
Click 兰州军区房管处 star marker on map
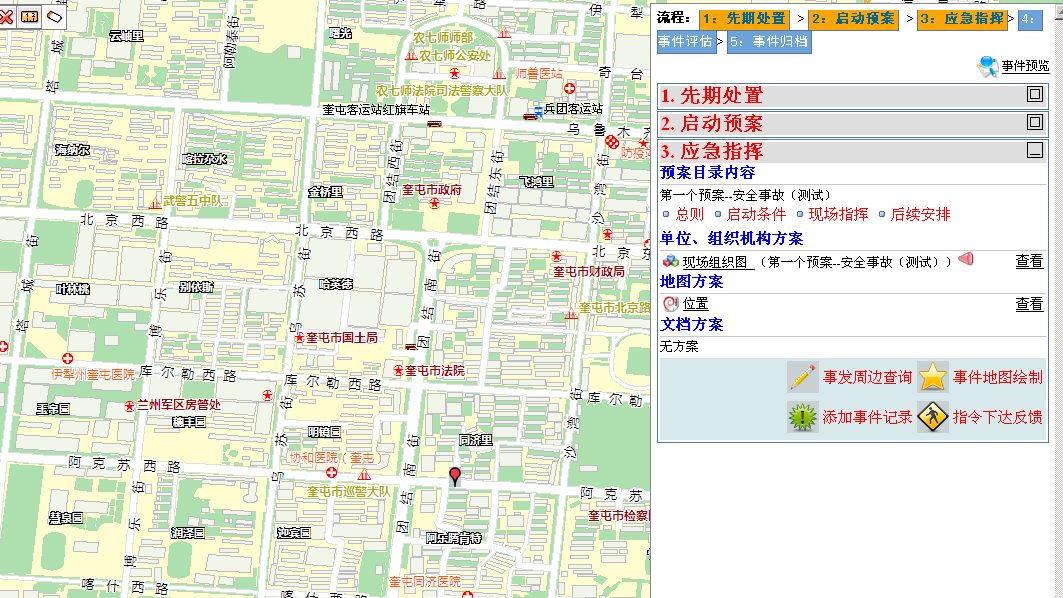click(x=129, y=405)
